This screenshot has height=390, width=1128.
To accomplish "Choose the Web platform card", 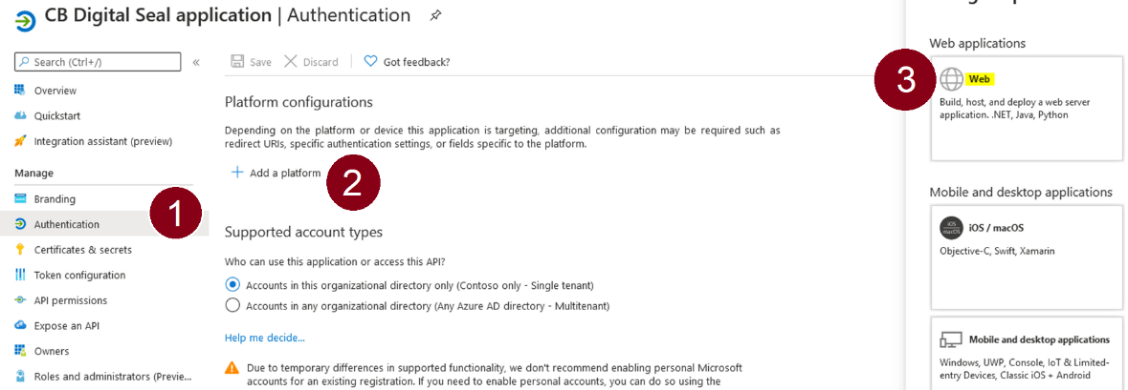I will point(1027,109).
